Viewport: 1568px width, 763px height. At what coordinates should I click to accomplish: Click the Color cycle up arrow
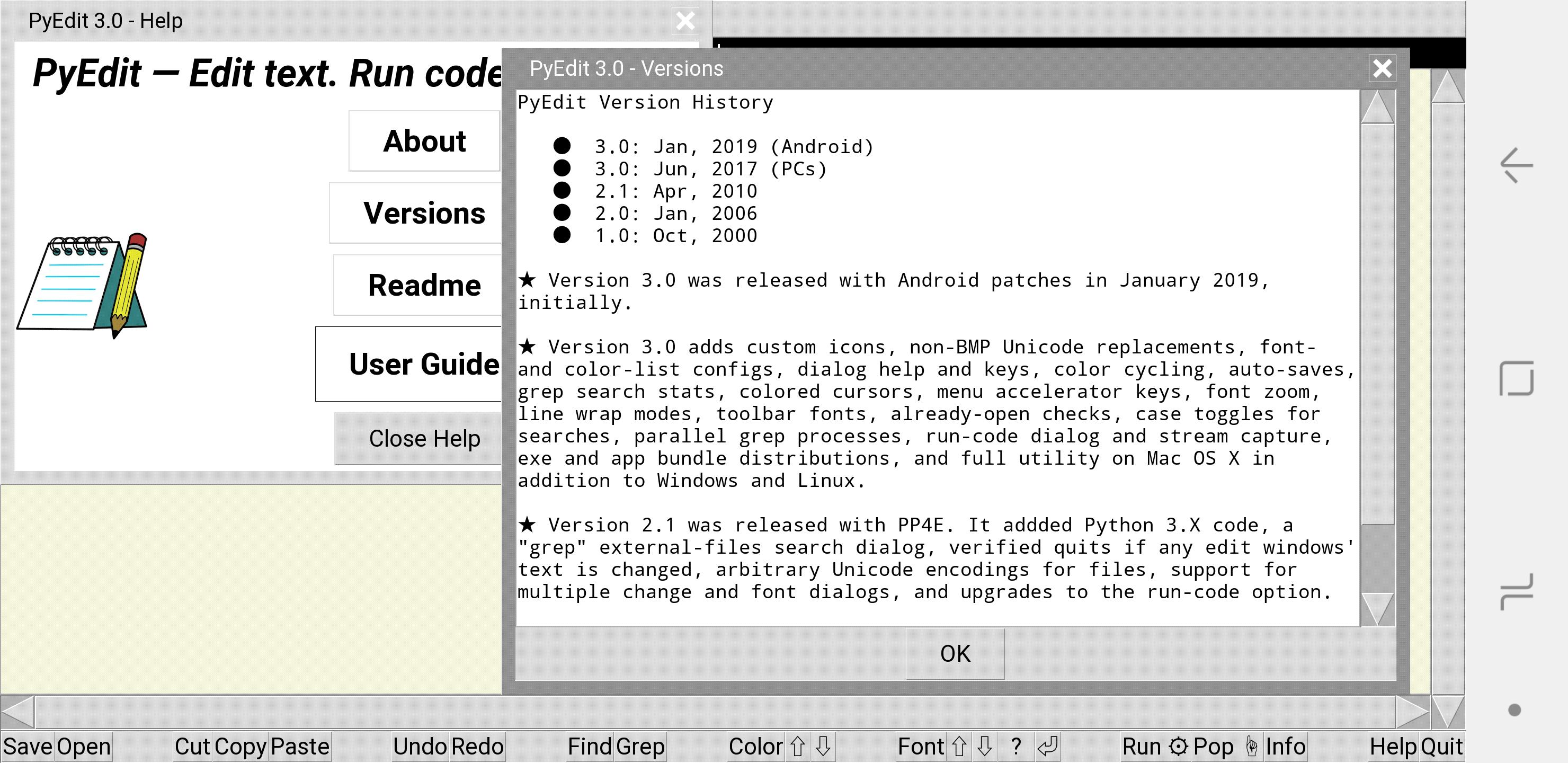[x=797, y=747]
